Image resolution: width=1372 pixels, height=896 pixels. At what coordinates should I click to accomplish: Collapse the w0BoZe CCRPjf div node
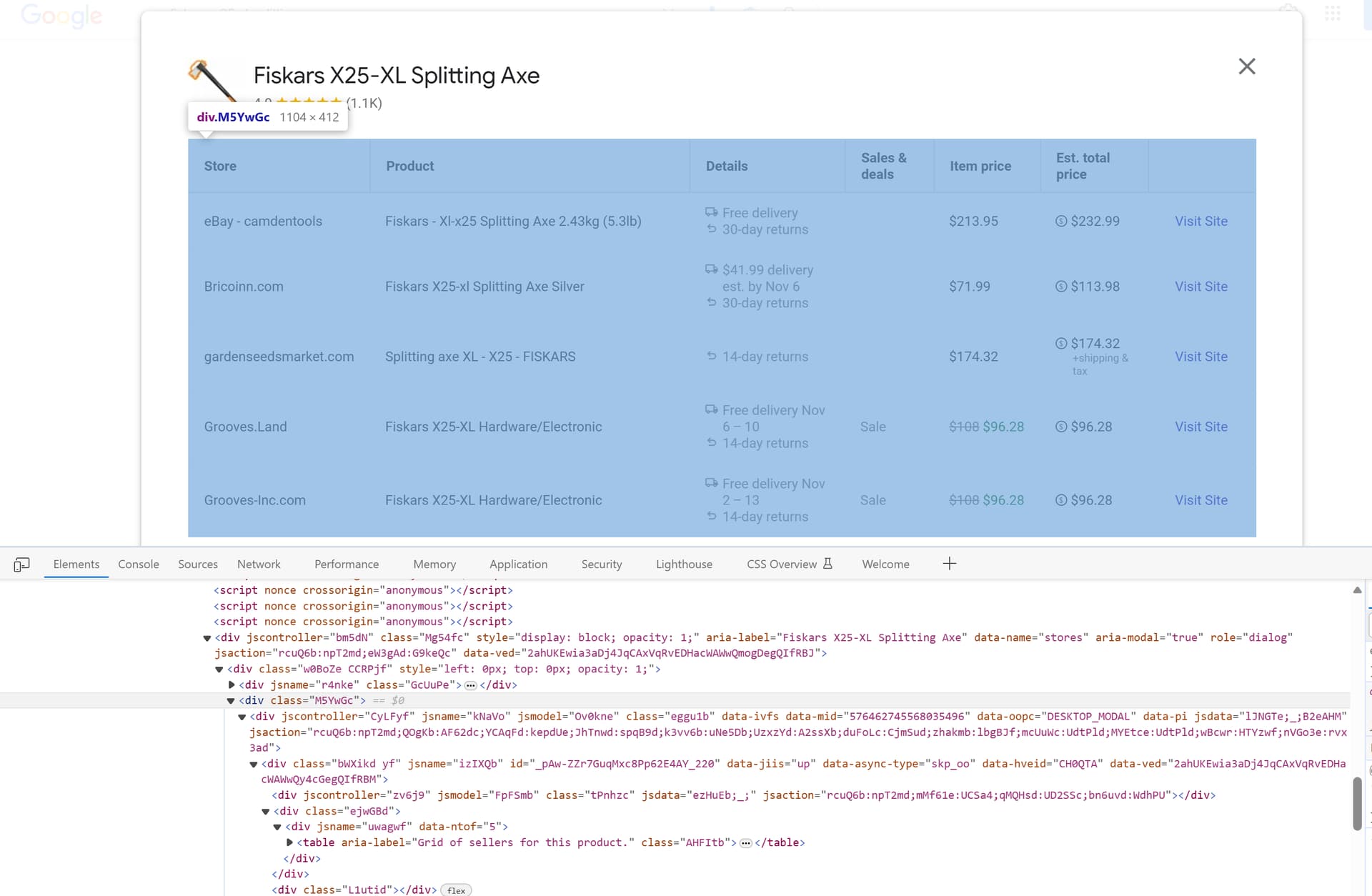(x=219, y=669)
